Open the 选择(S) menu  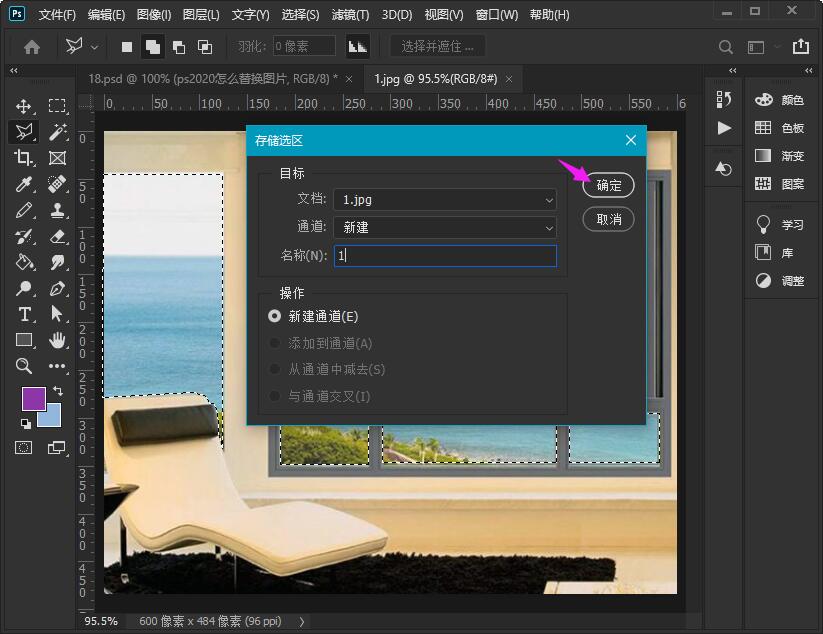click(x=300, y=15)
